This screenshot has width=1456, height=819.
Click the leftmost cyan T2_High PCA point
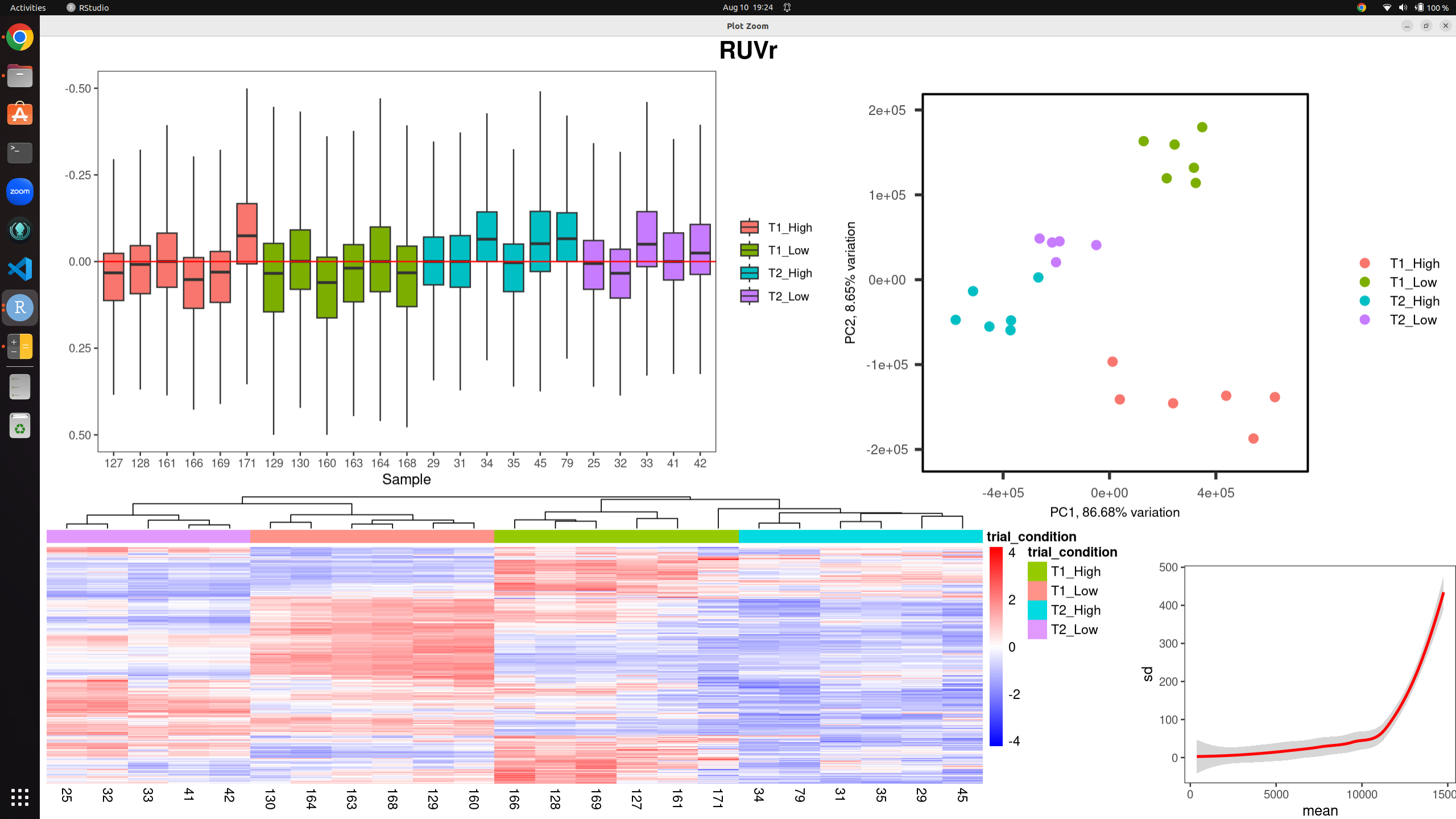(x=955, y=320)
